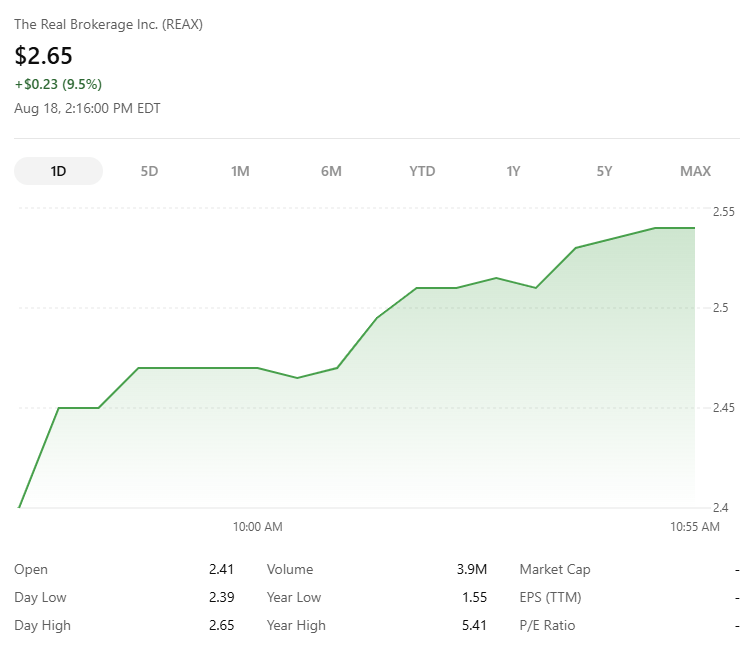Click The Real Brokerage Inc. (REAX) title
Image resolution: width=750 pixels, height=649 pixels.
pyautogui.click(x=109, y=24)
